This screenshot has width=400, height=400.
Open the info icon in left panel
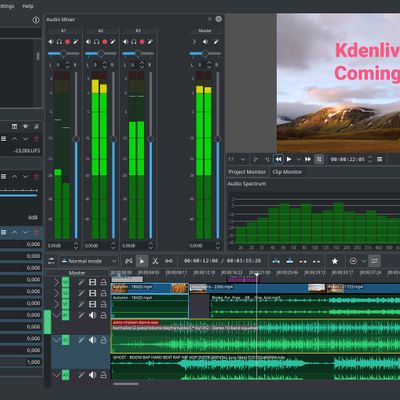[36, 20]
